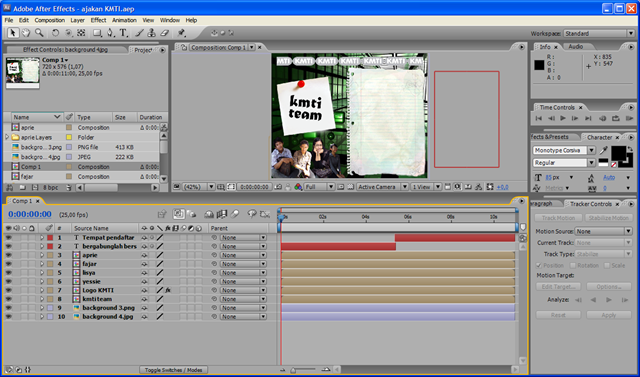Click the red label of layer 1
The width and height of the screenshot is (640, 377).
point(50,237)
